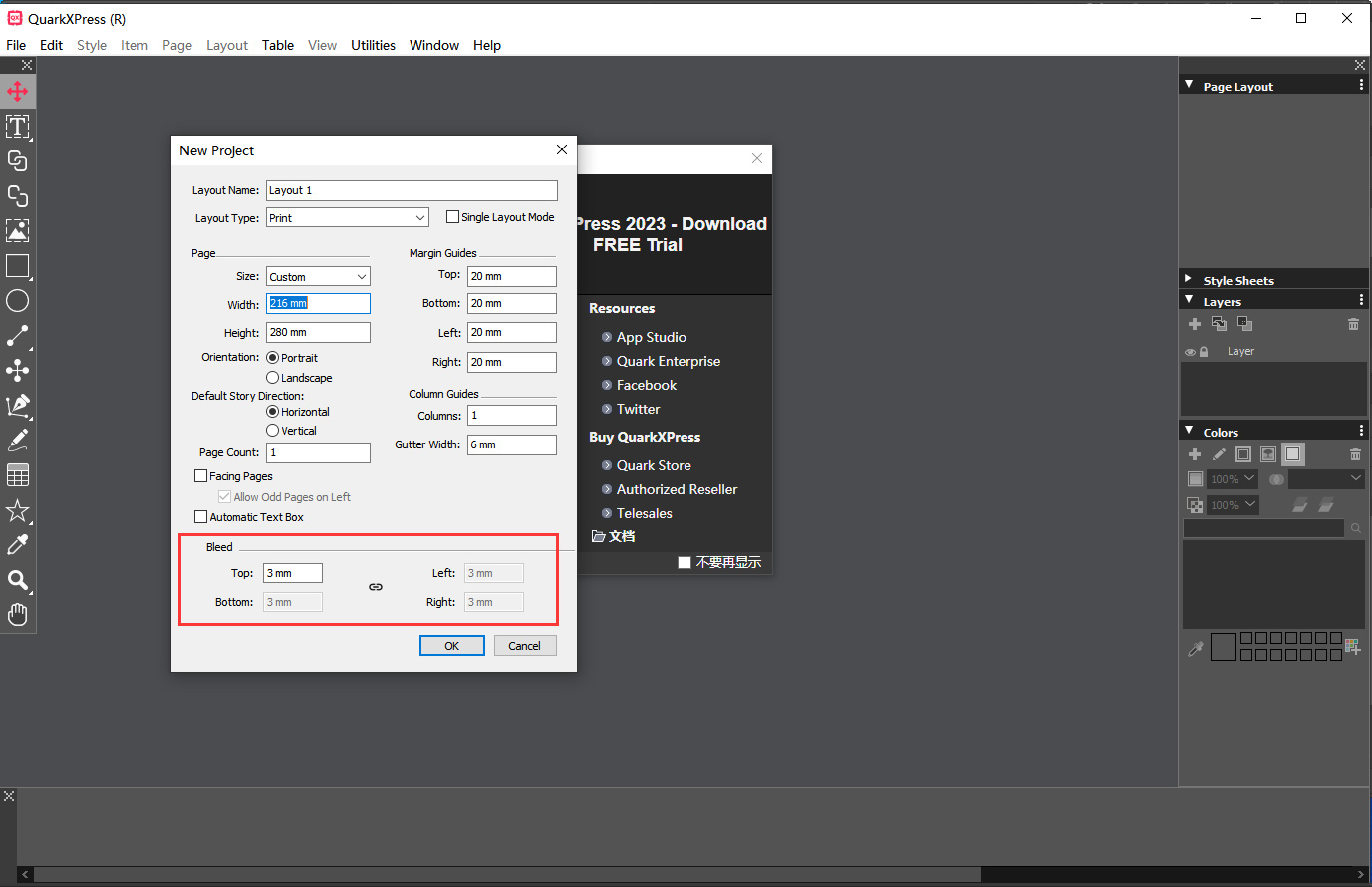Select the Line tool

click(18, 336)
